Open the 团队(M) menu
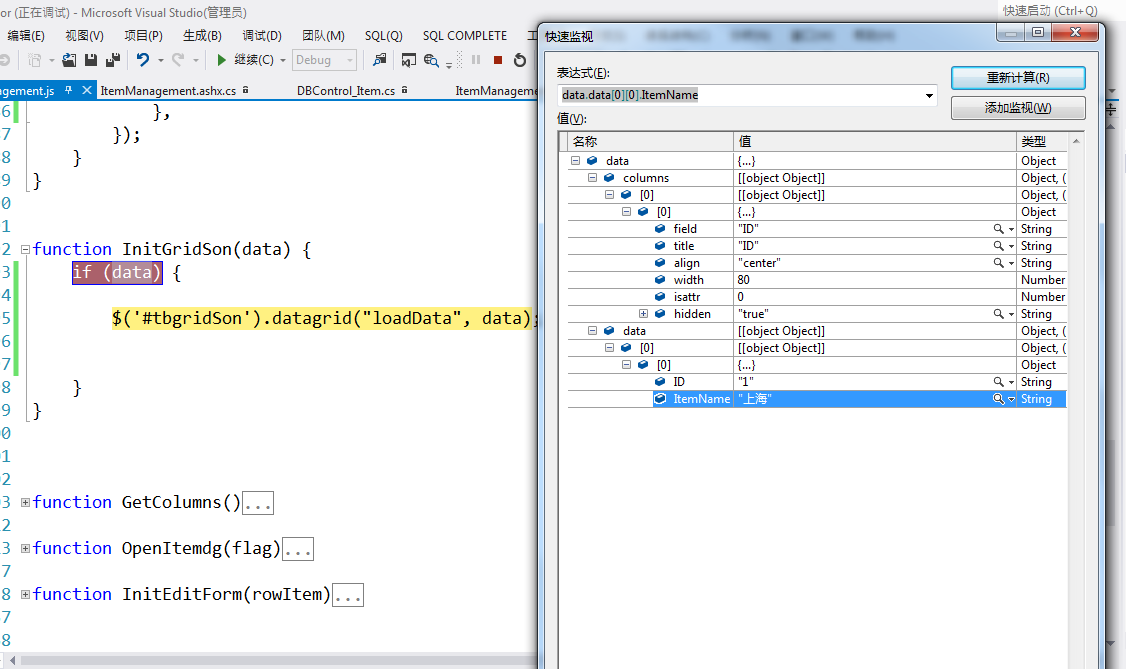This screenshot has height=669, width=1126. click(323, 35)
